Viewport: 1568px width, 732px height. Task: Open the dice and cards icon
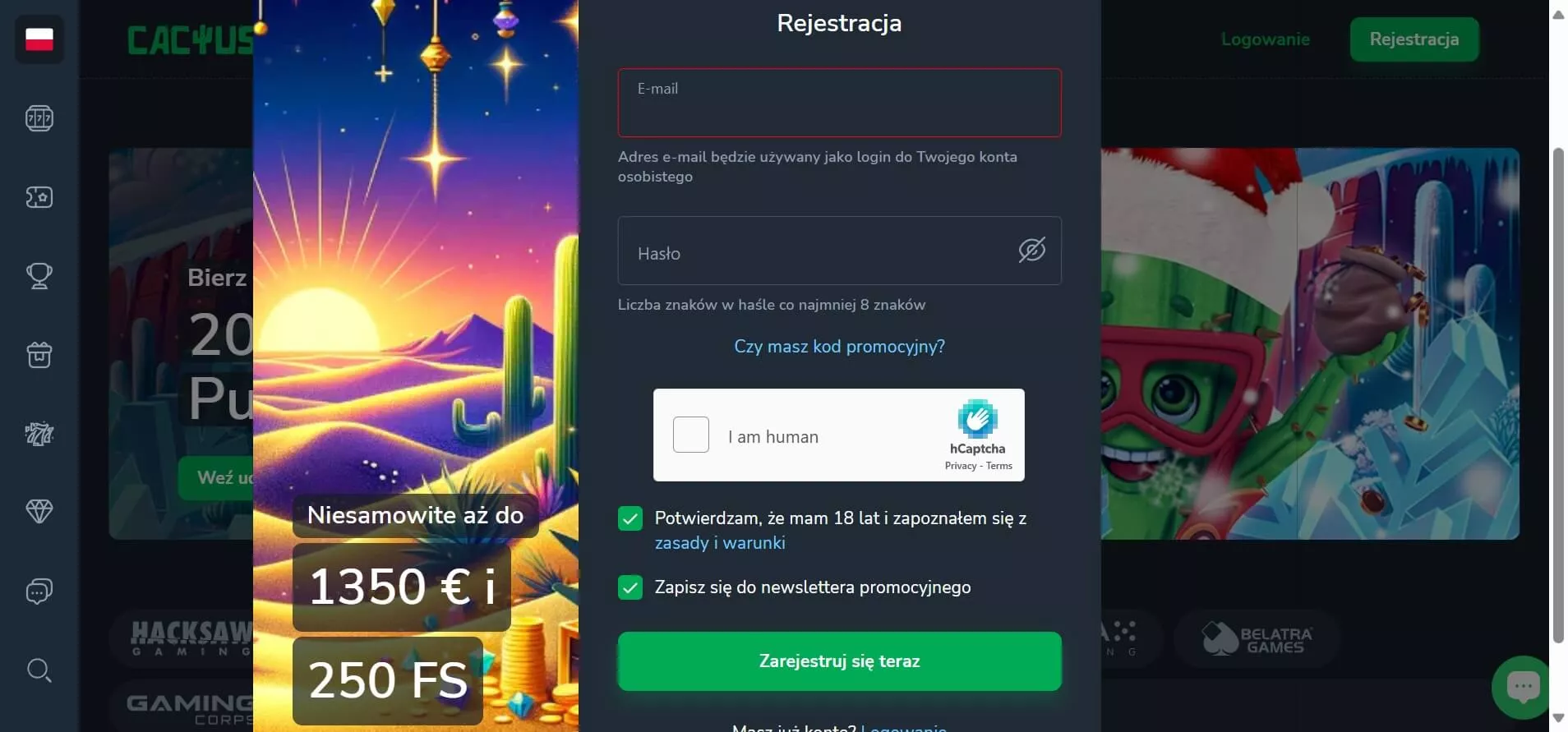[x=39, y=434]
